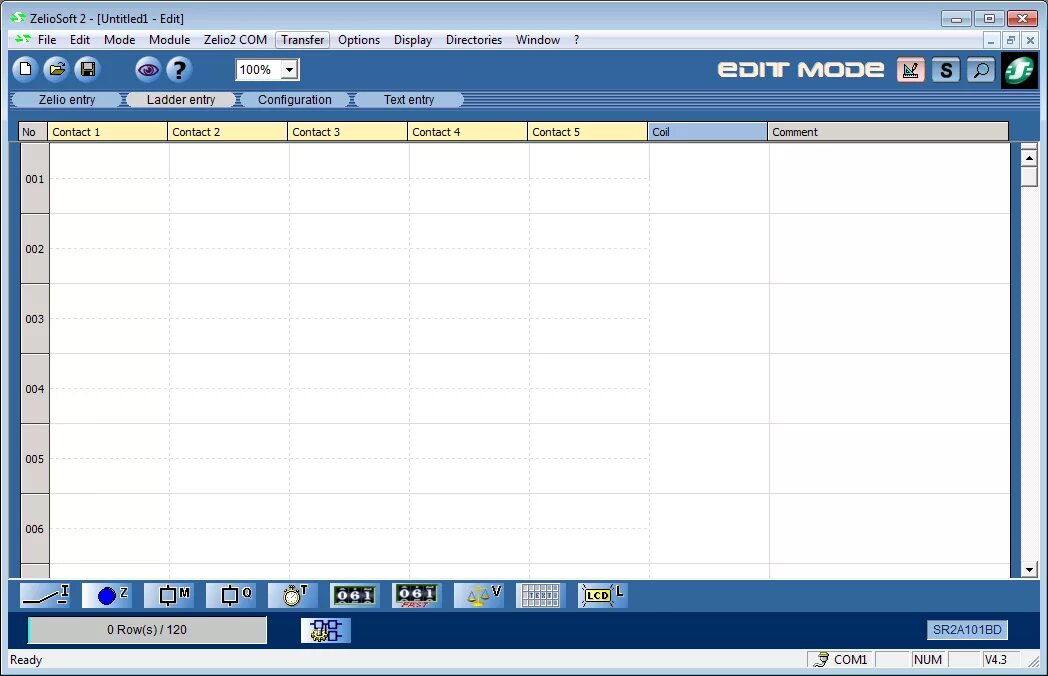1048x676 pixels.
Task: Select the timers T stopwatch icon
Action: pos(293,595)
